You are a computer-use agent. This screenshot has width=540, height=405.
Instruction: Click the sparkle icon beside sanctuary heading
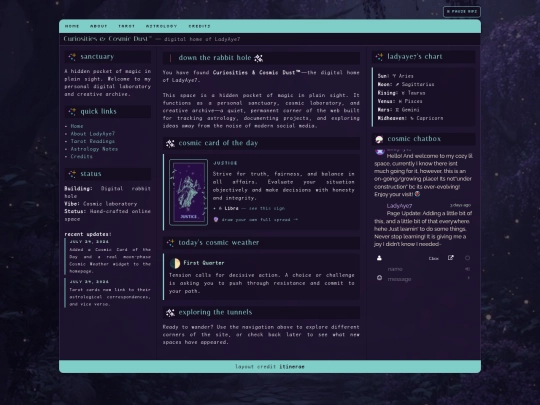72,57
